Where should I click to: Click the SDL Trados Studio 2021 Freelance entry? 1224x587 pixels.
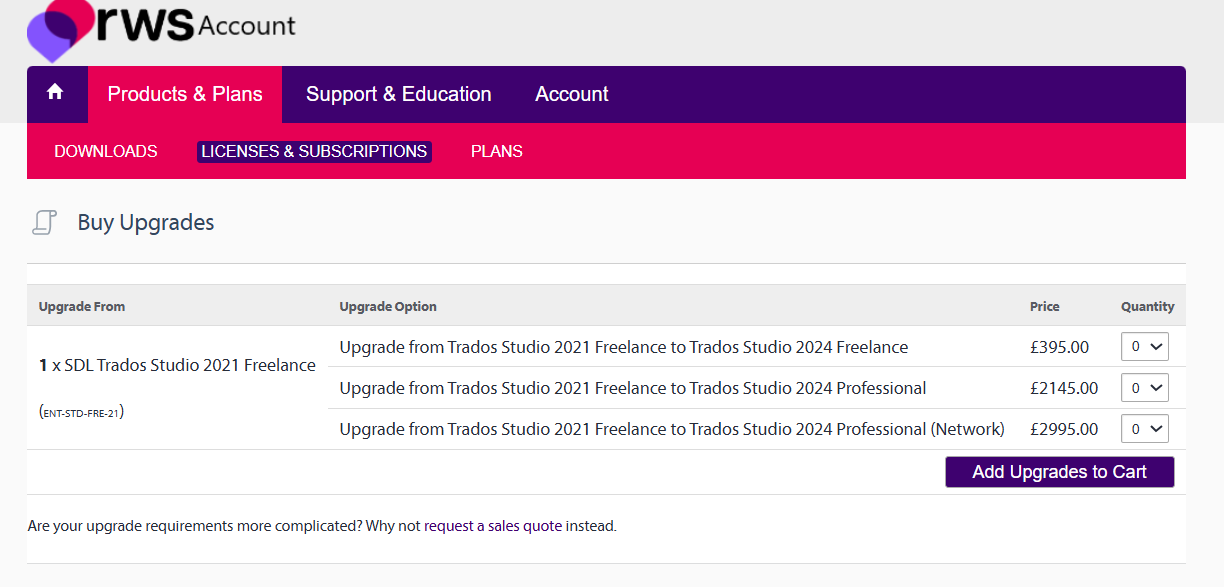pyautogui.click(x=177, y=366)
